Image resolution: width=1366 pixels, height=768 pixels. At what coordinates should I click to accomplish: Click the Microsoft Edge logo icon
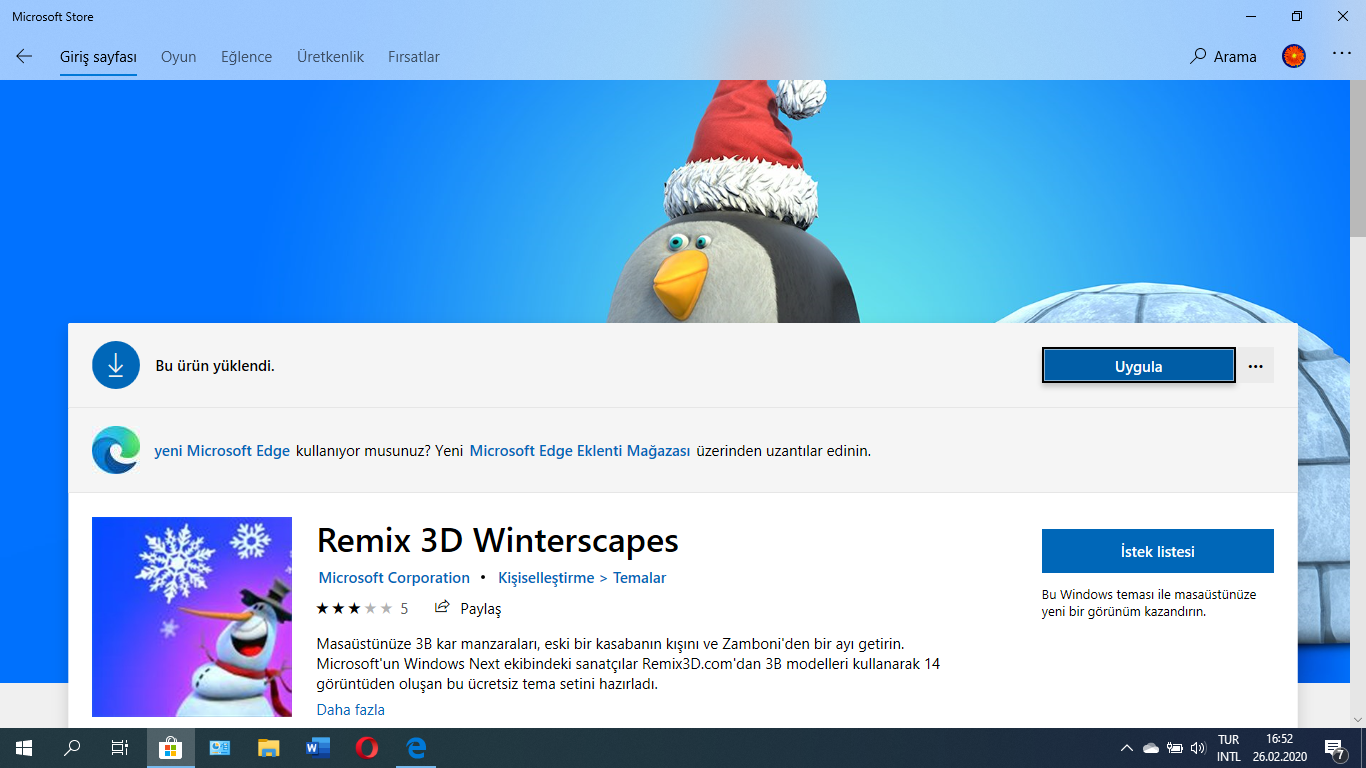point(116,450)
